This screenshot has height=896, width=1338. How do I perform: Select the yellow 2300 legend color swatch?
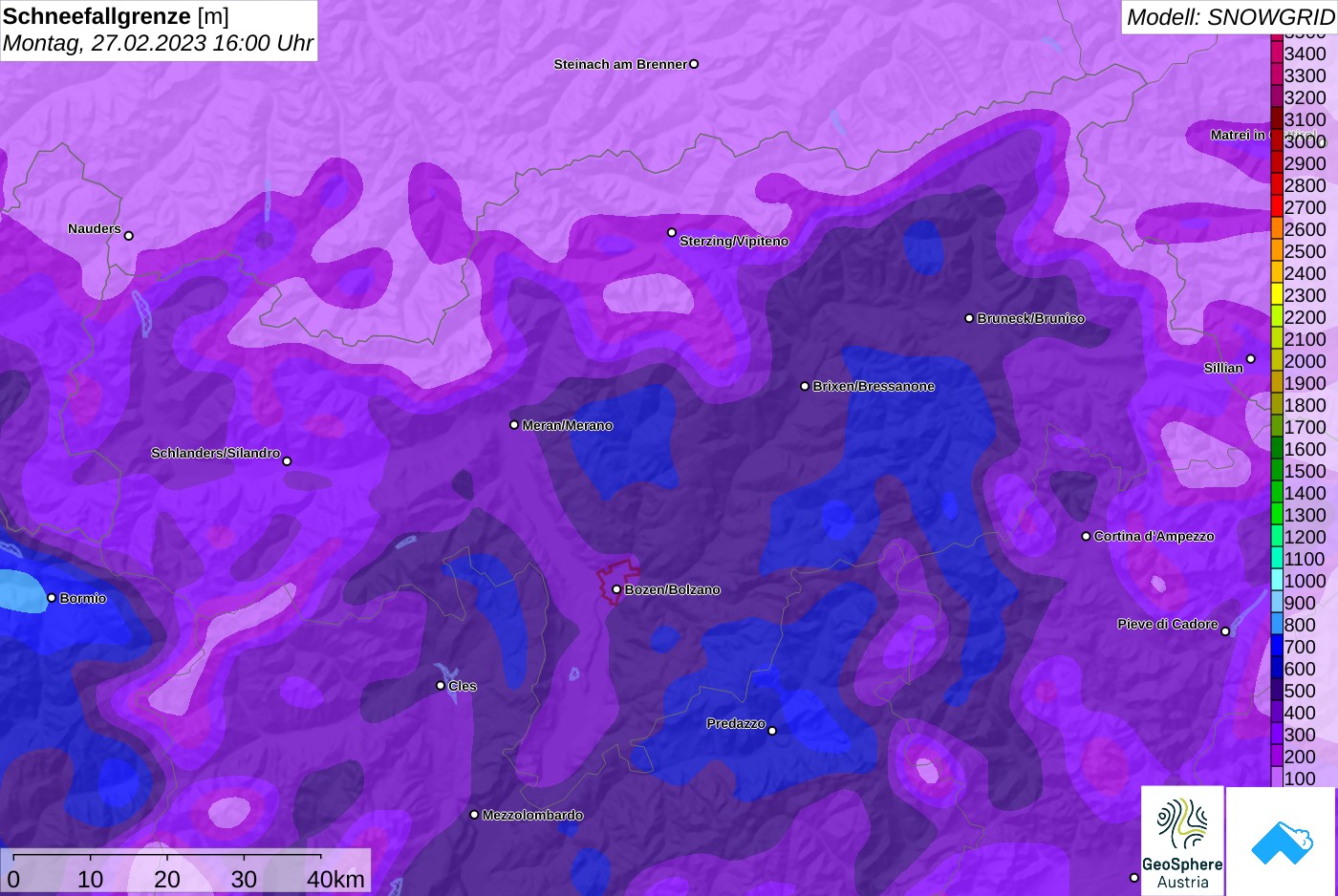point(1276,295)
